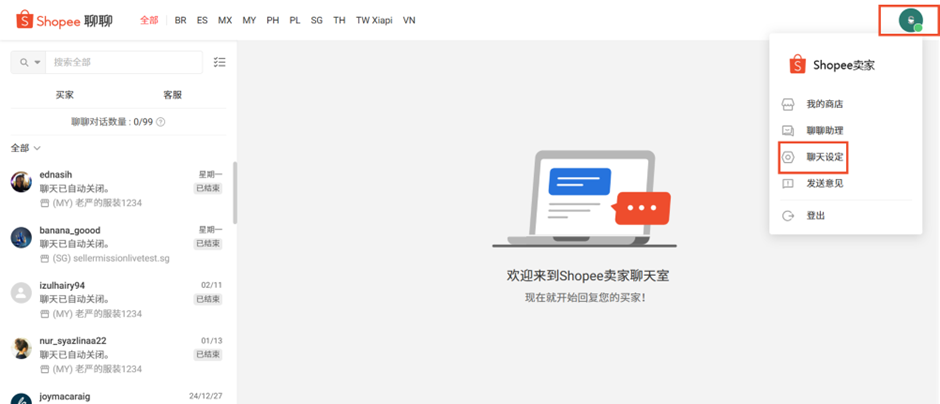
Task: Click the 搜索全部 search field
Action: 124,62
